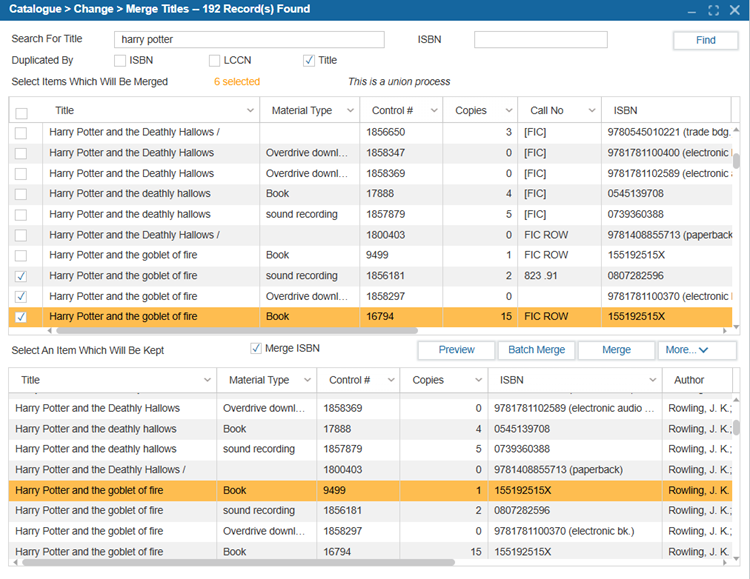
Task: Open Call No column dropdown arrow
Action: click(591, 111)
